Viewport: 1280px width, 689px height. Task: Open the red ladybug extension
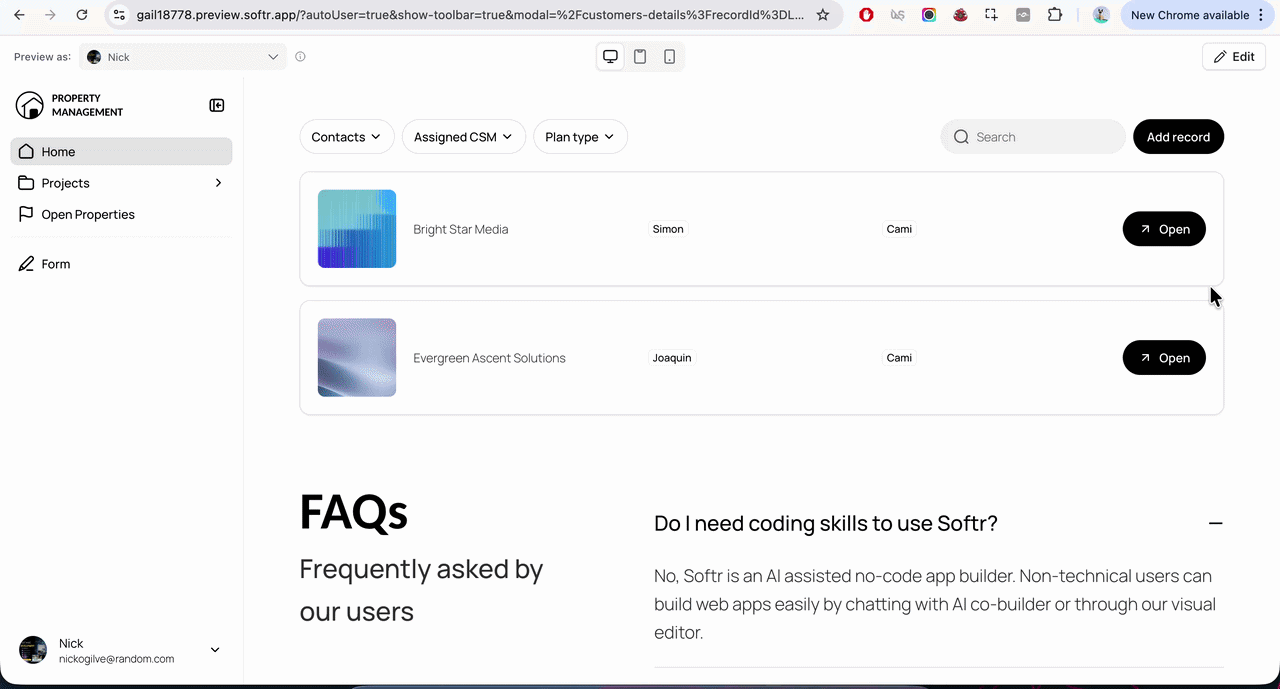click(x=960, y=15)
